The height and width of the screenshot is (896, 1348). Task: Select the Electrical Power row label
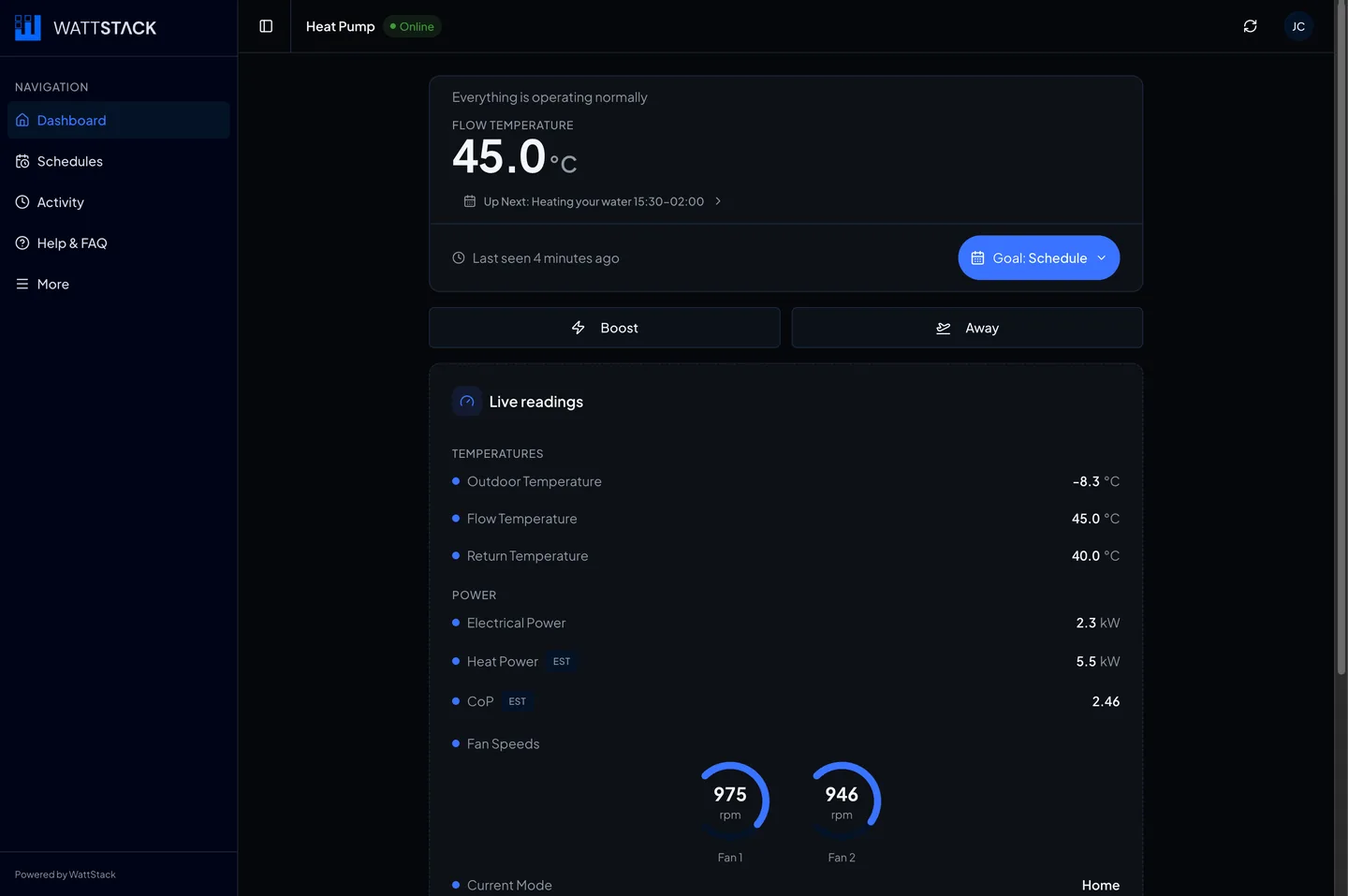(x=517, y=623)
